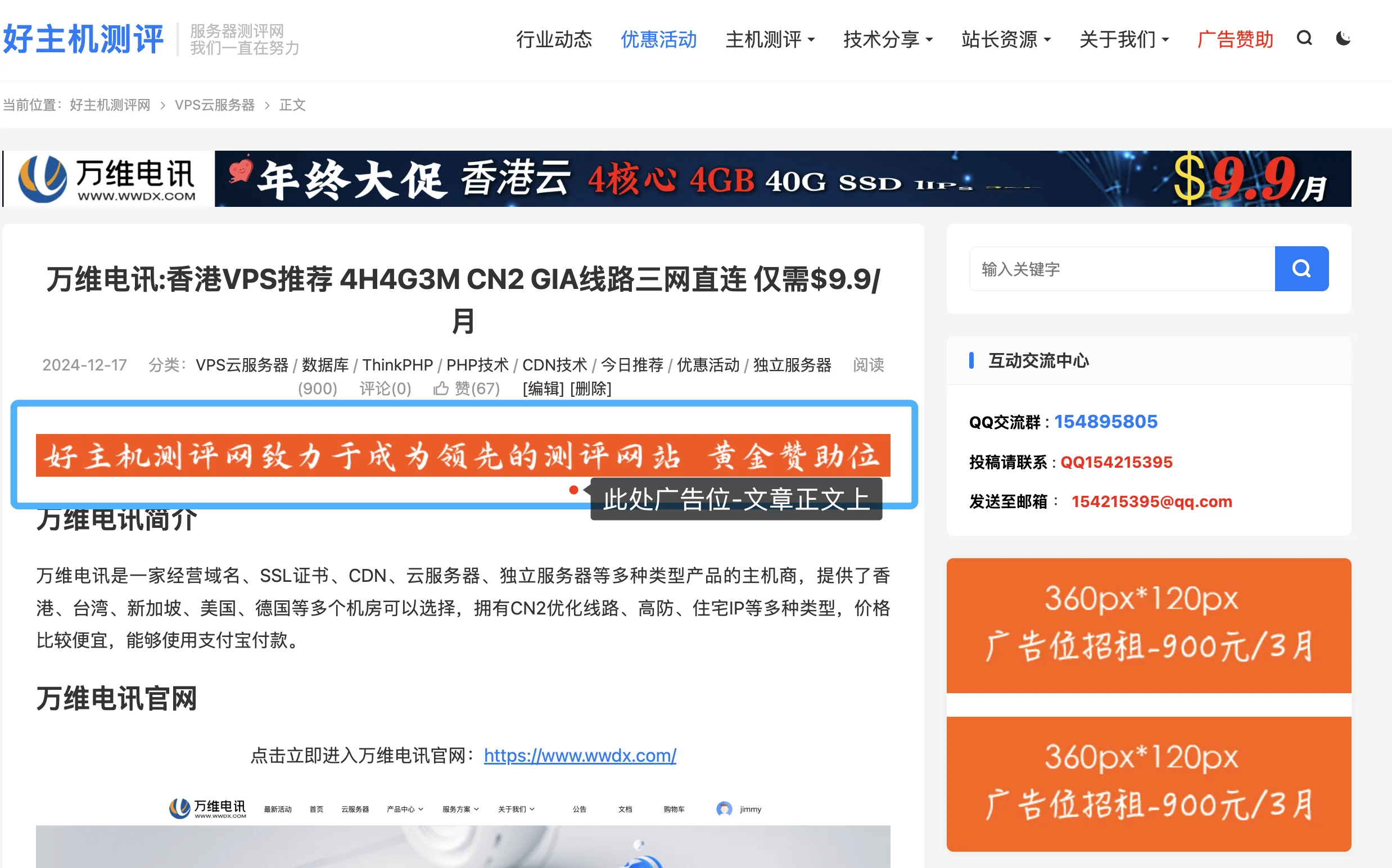
Task: Go to the 行业动态 menu item
Action: 554,39
